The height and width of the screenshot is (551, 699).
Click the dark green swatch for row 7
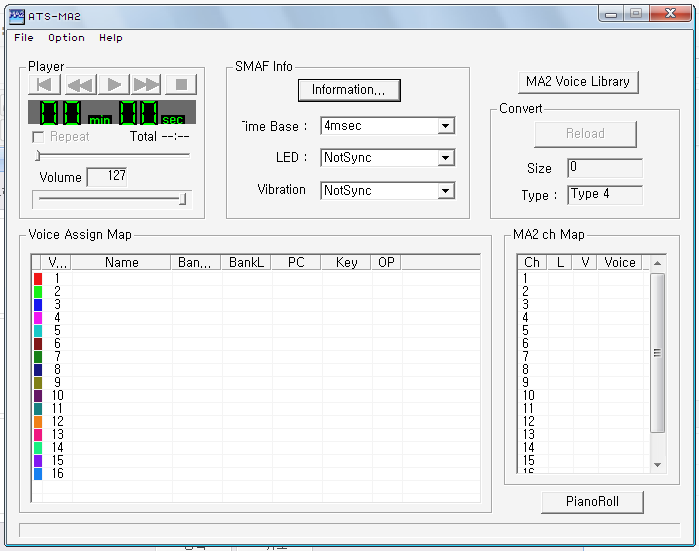[38, 357]
